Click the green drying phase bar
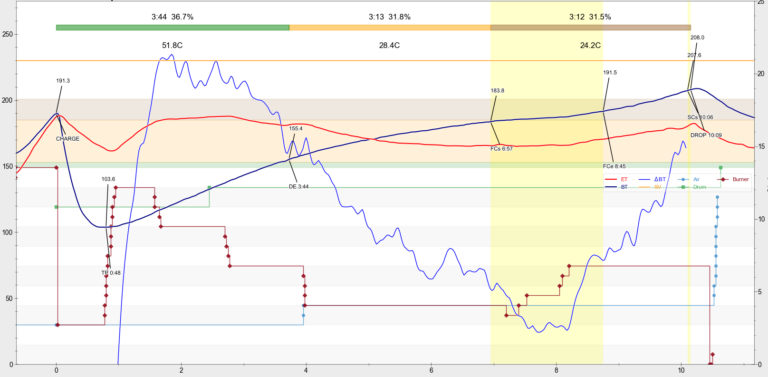The image size is (768, 377). pyautogui.click(x=173, y=27)
